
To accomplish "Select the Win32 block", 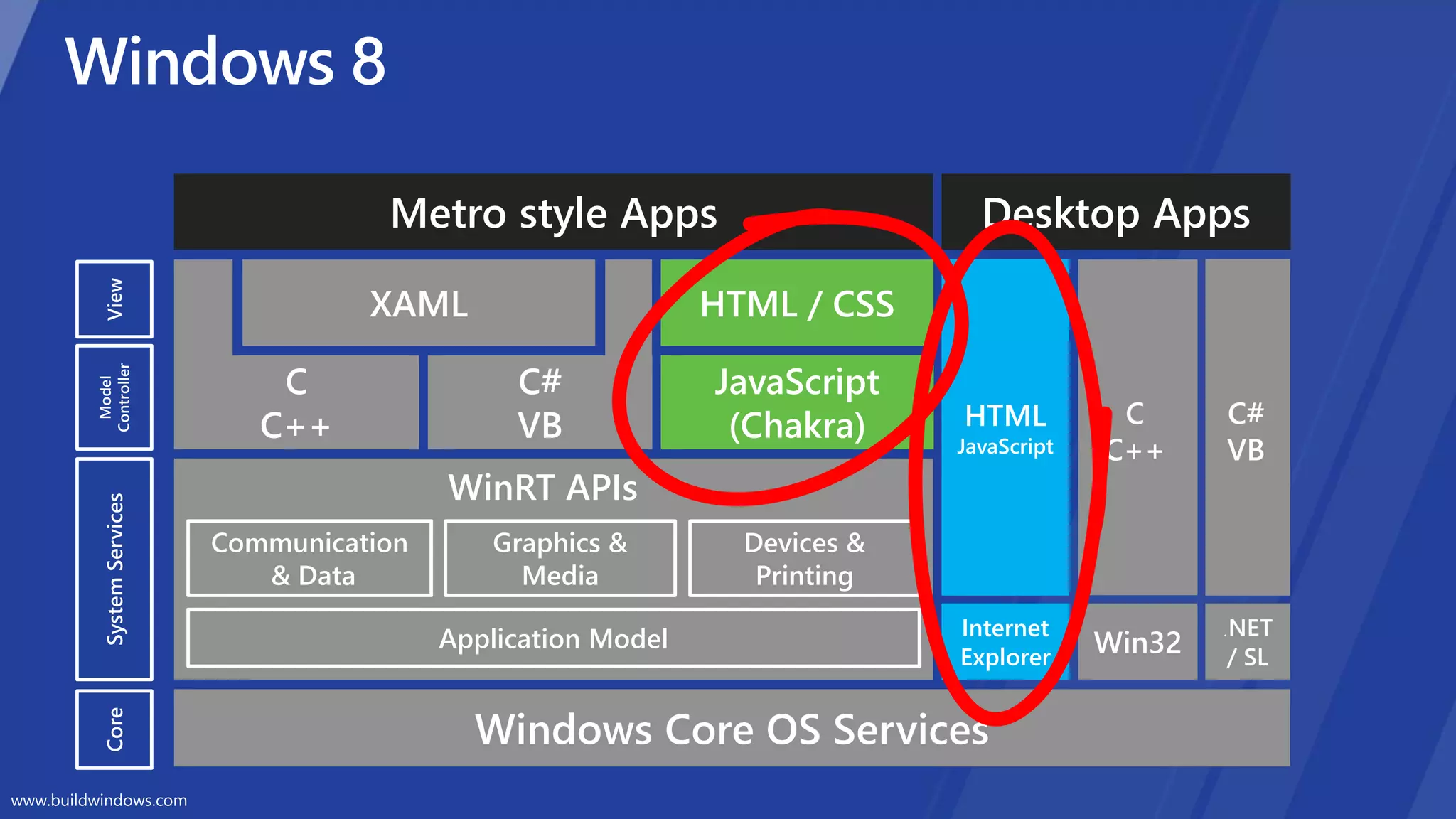I will pyautogui.click(x=1137, y=641).
